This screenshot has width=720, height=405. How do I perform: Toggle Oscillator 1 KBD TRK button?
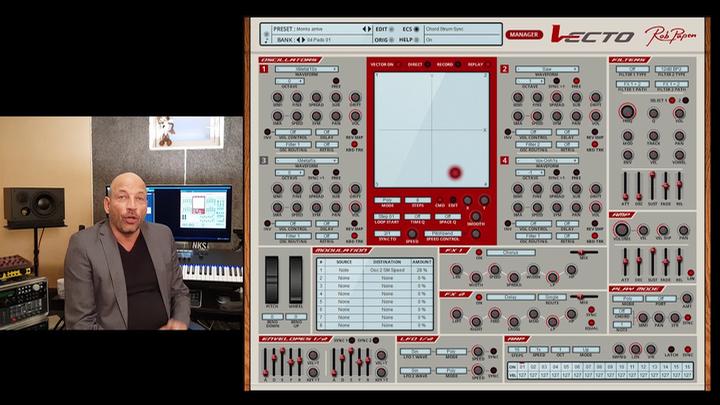pyautogui.click(x=354, y=144)
